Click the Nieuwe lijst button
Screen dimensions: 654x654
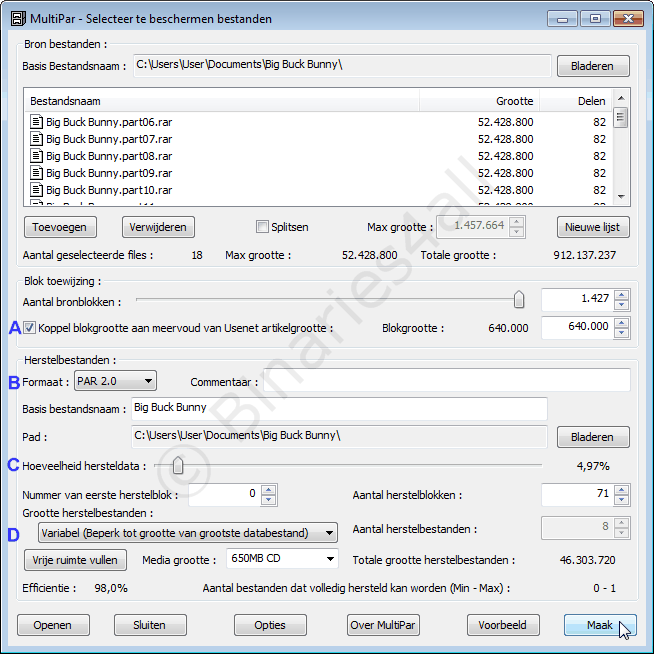click(593, 227)
